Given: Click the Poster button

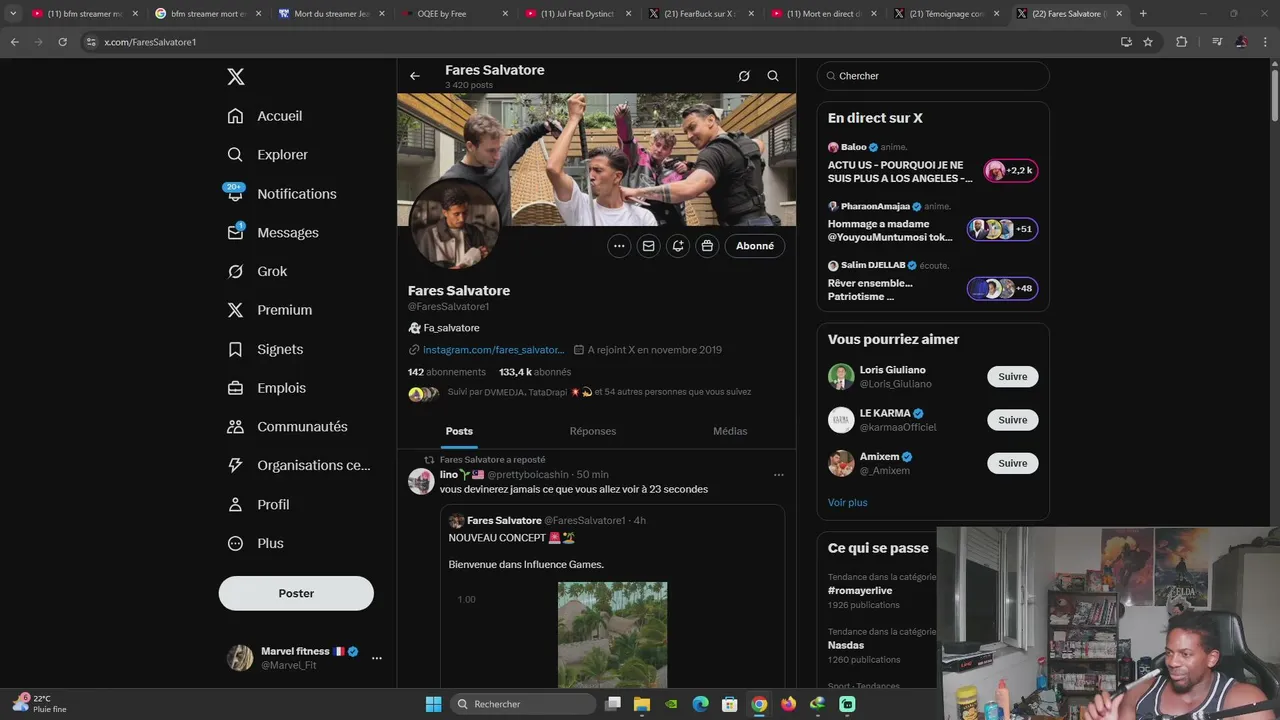Looking at the screenshot, I should (296, 593).
